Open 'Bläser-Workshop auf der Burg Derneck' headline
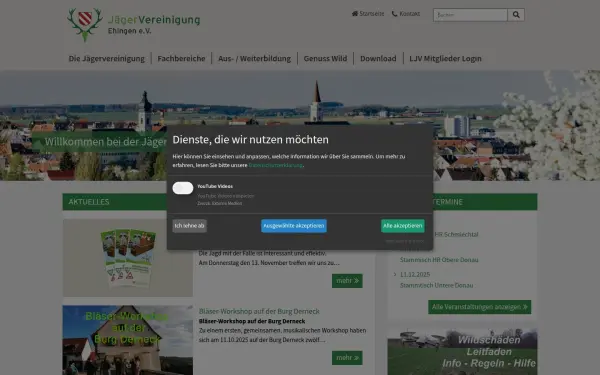 click(259, 311)
